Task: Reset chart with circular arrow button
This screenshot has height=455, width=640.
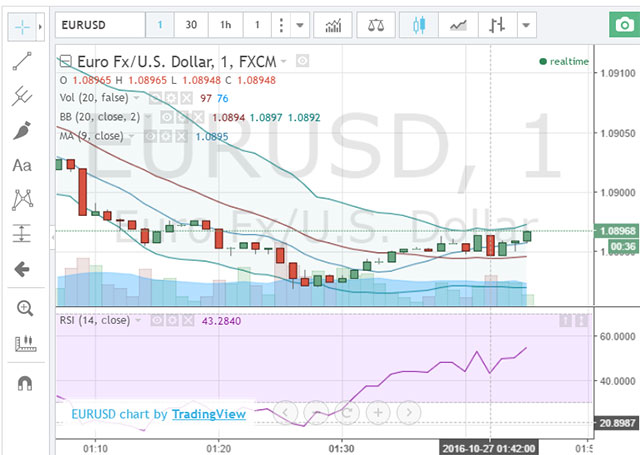Action: point(347,412)
